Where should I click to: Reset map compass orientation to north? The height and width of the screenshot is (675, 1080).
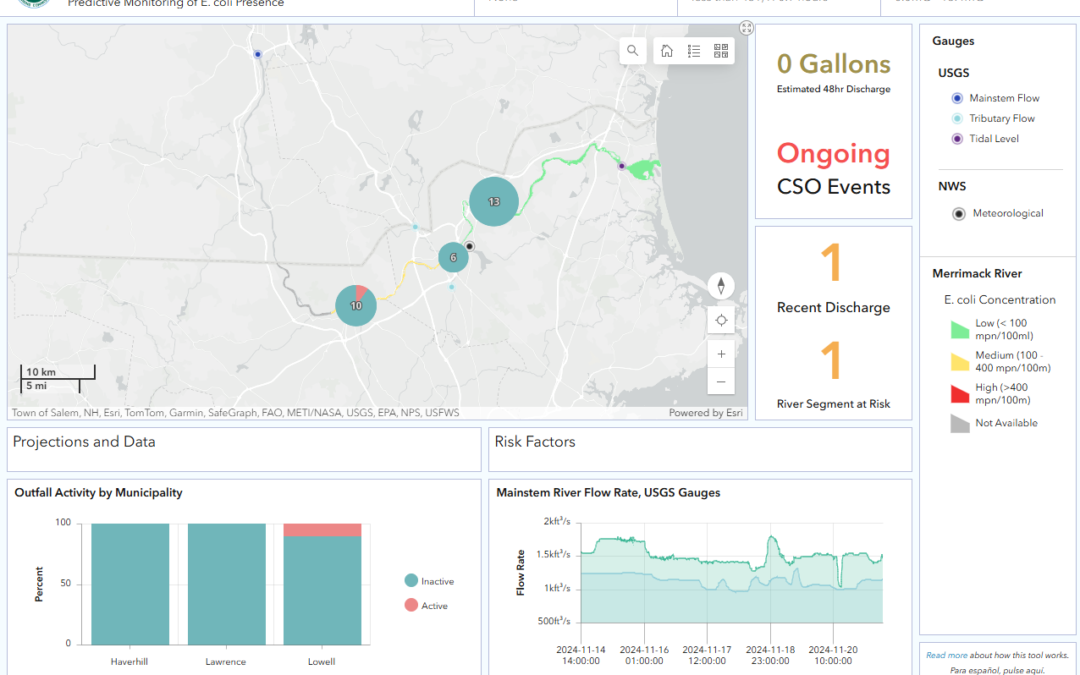[720, 286]
